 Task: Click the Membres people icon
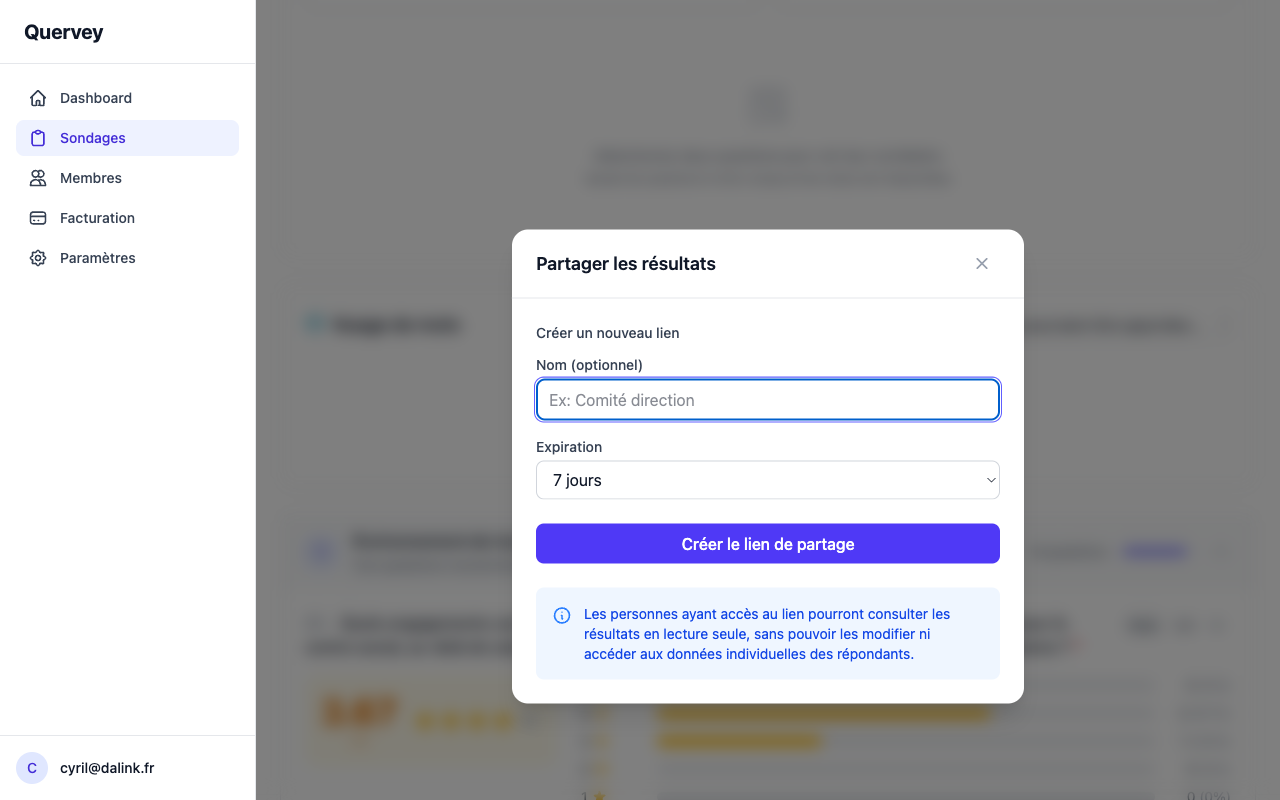click(x=38, y=178)
